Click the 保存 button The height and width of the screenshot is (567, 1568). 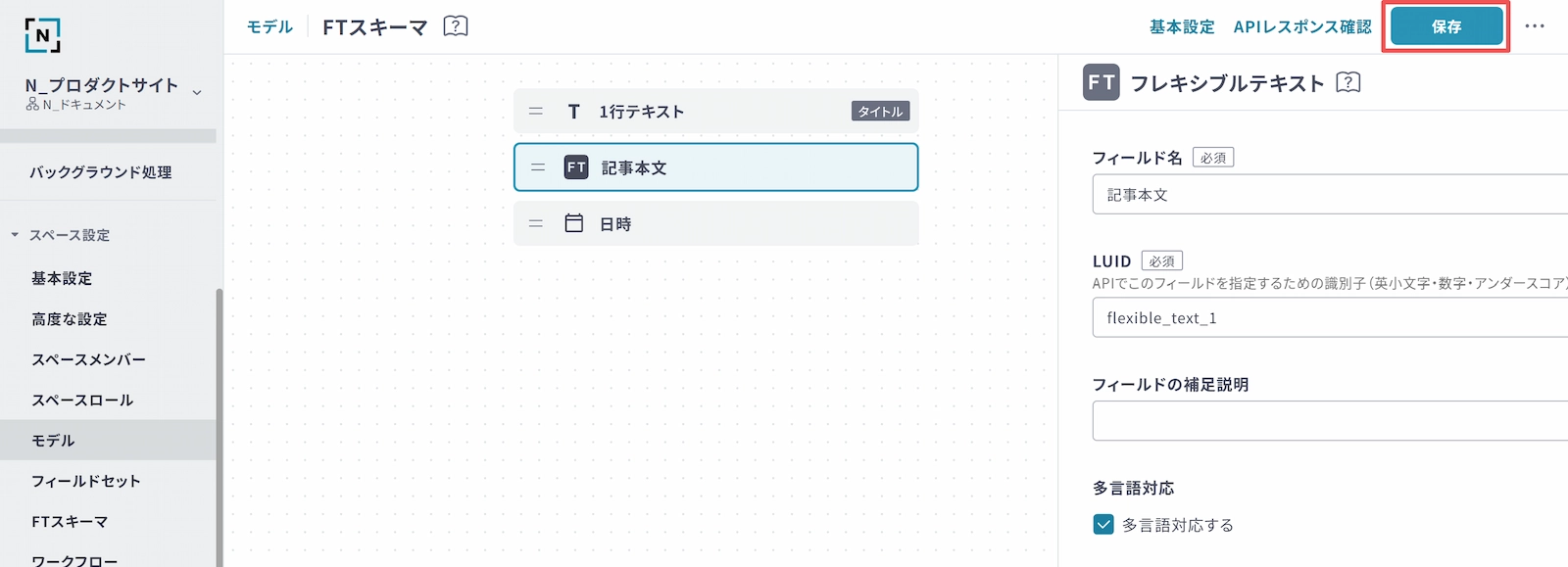click(1446, 26)
